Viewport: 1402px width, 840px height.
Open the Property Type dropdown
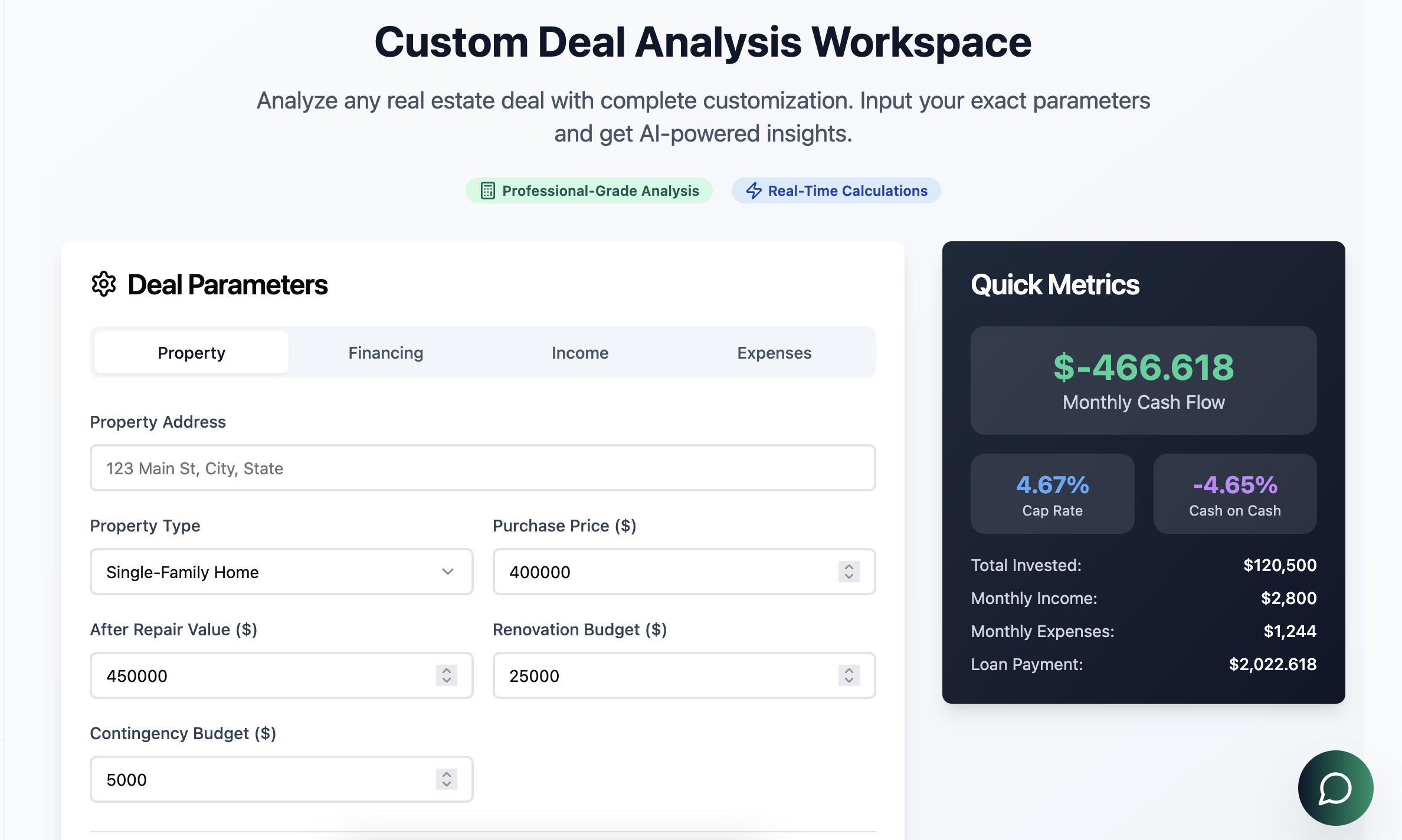pos(281,572)
